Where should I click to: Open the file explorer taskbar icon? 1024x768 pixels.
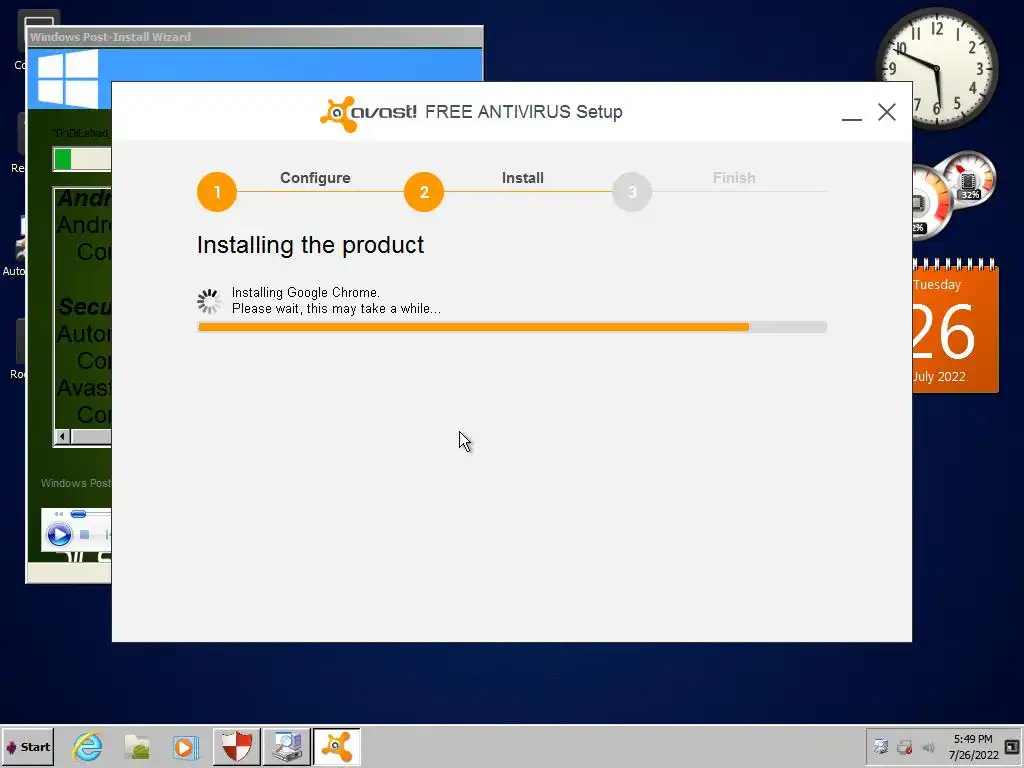137,746
